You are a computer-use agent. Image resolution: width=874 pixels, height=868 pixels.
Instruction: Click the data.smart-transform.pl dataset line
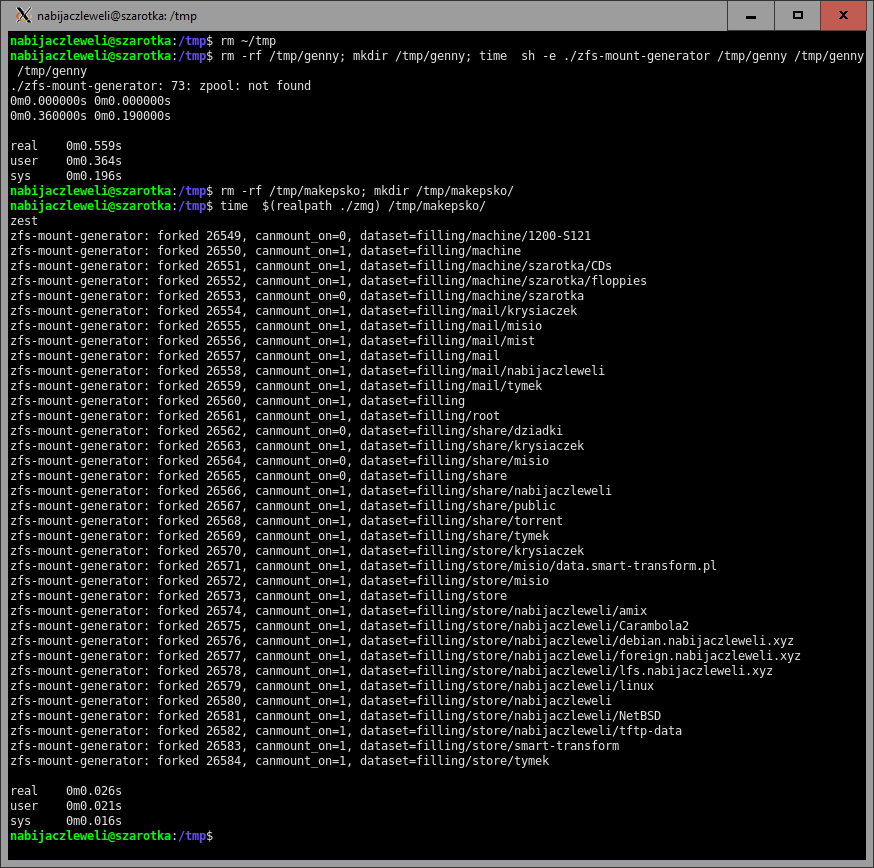[x=363, y=566]
